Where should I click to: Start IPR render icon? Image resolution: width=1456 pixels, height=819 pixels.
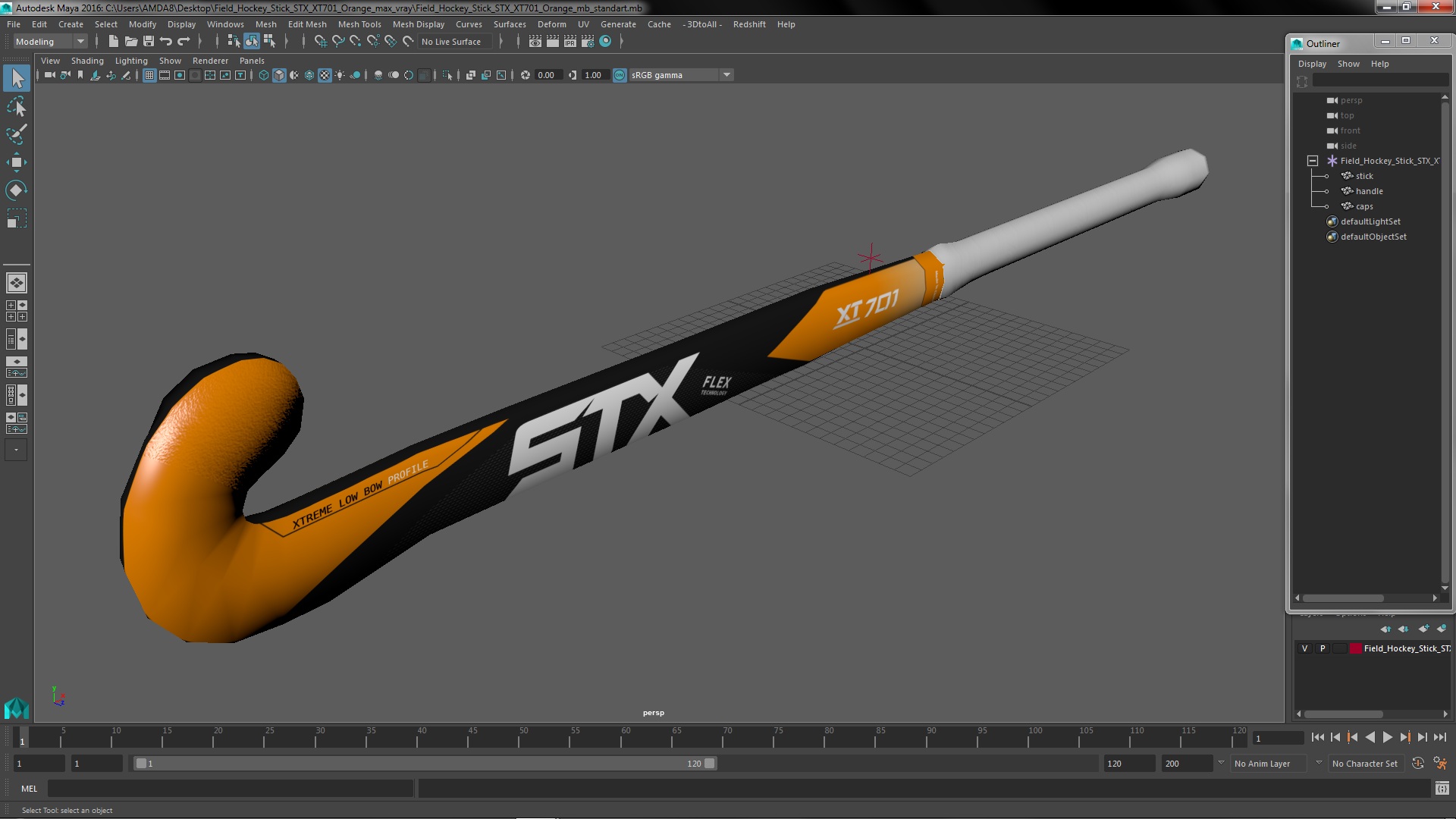[570, 42]
